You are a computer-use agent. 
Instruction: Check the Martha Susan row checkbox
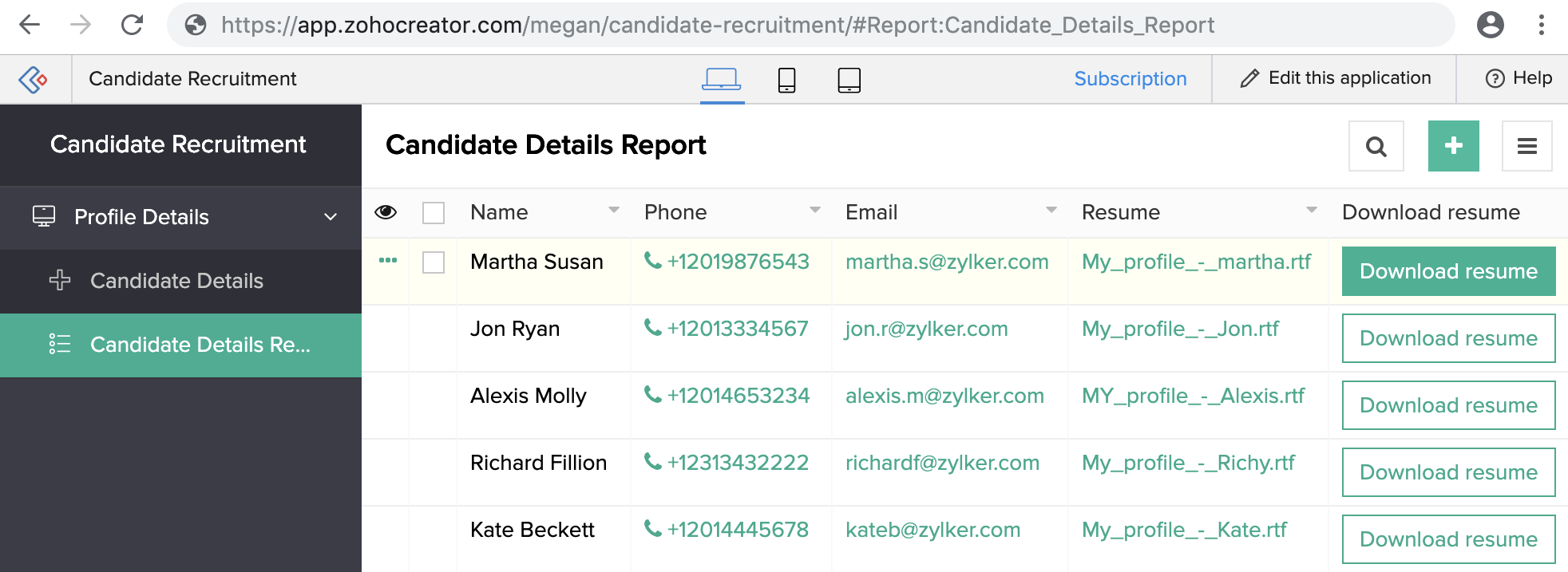pyautogui.click(x=434, y=262)
